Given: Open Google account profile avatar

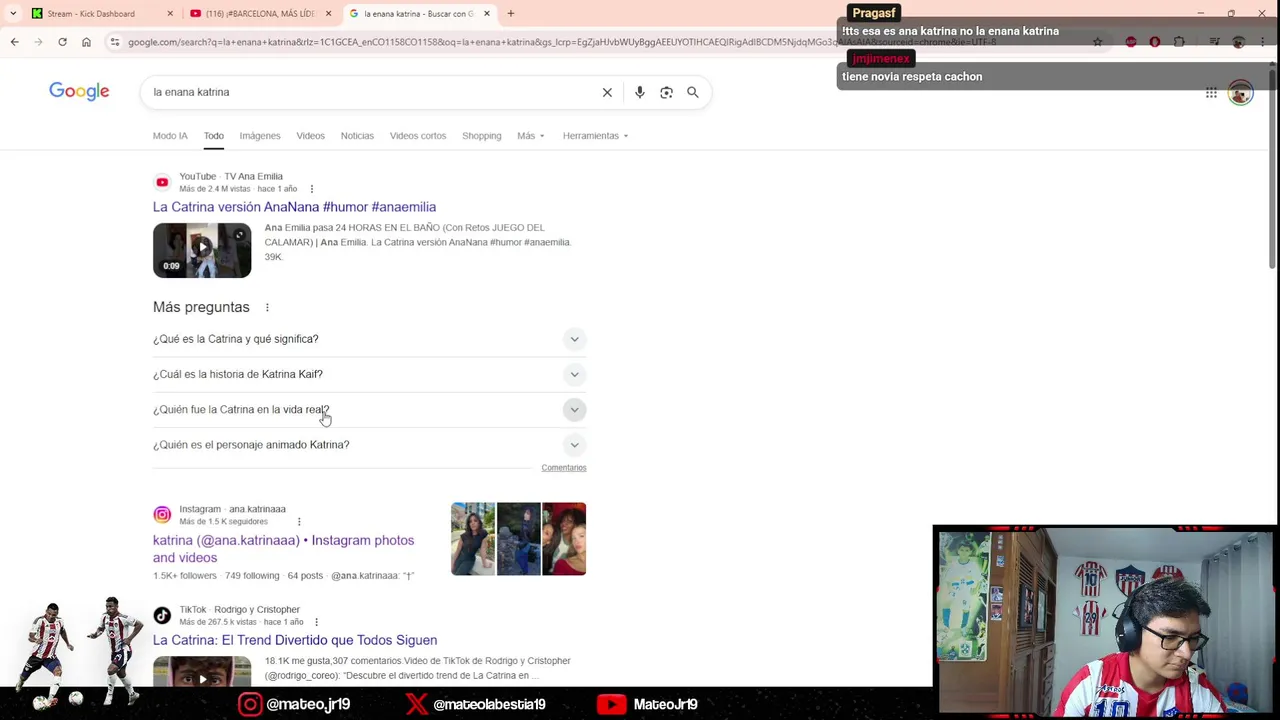Looking at the screenshot, I should (1241, 93).
